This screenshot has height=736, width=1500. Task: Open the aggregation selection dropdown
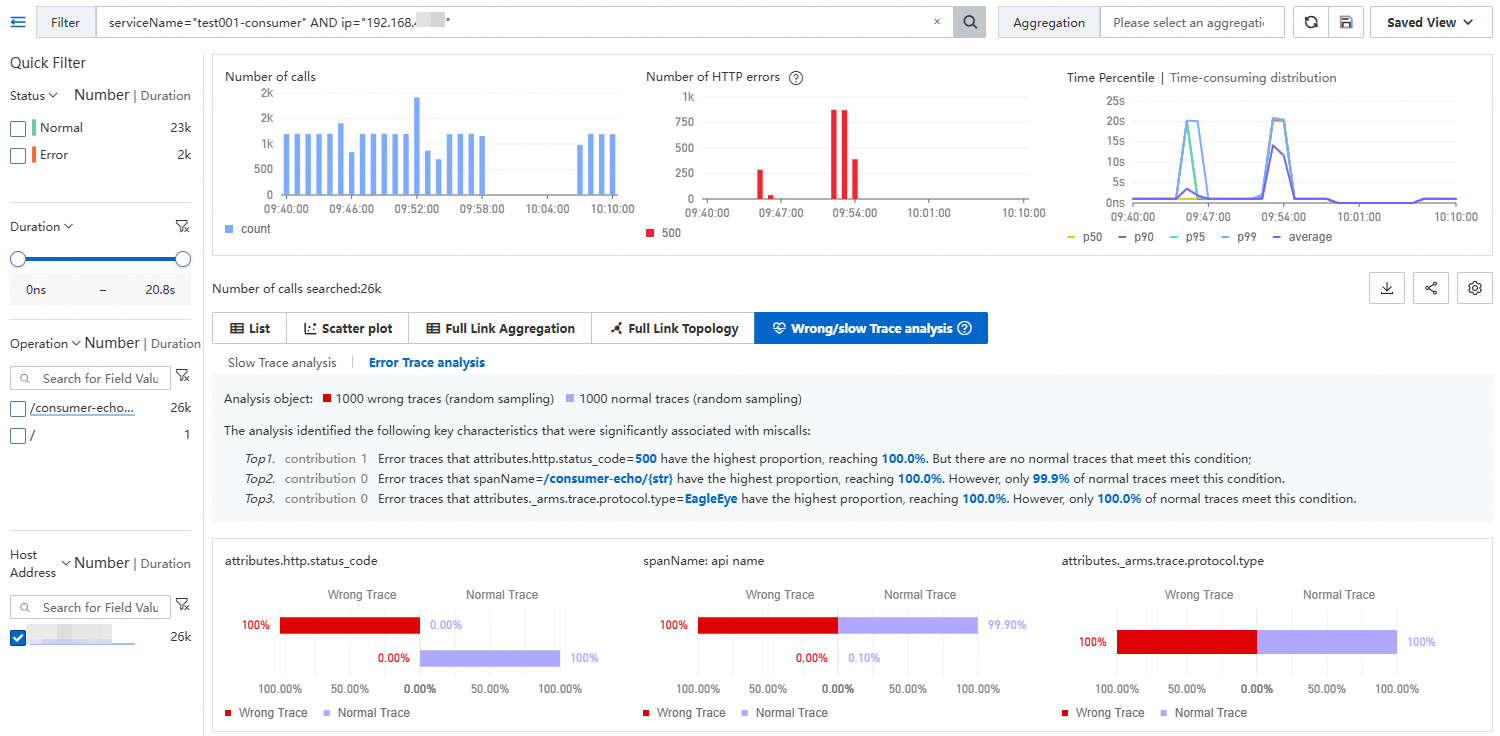[x=1191, y=22]
